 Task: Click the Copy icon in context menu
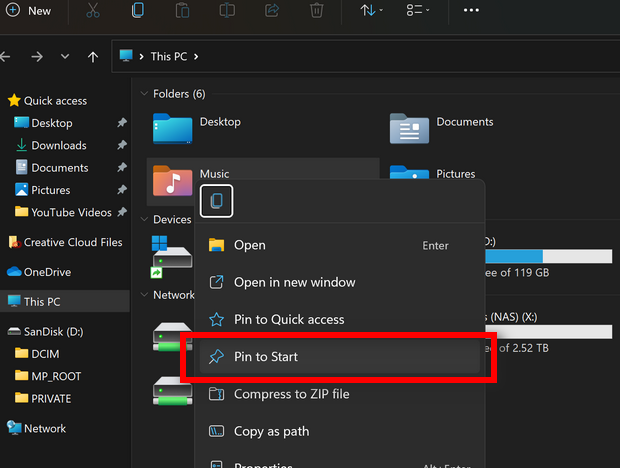pyautogui.click(x=216, y=201)
